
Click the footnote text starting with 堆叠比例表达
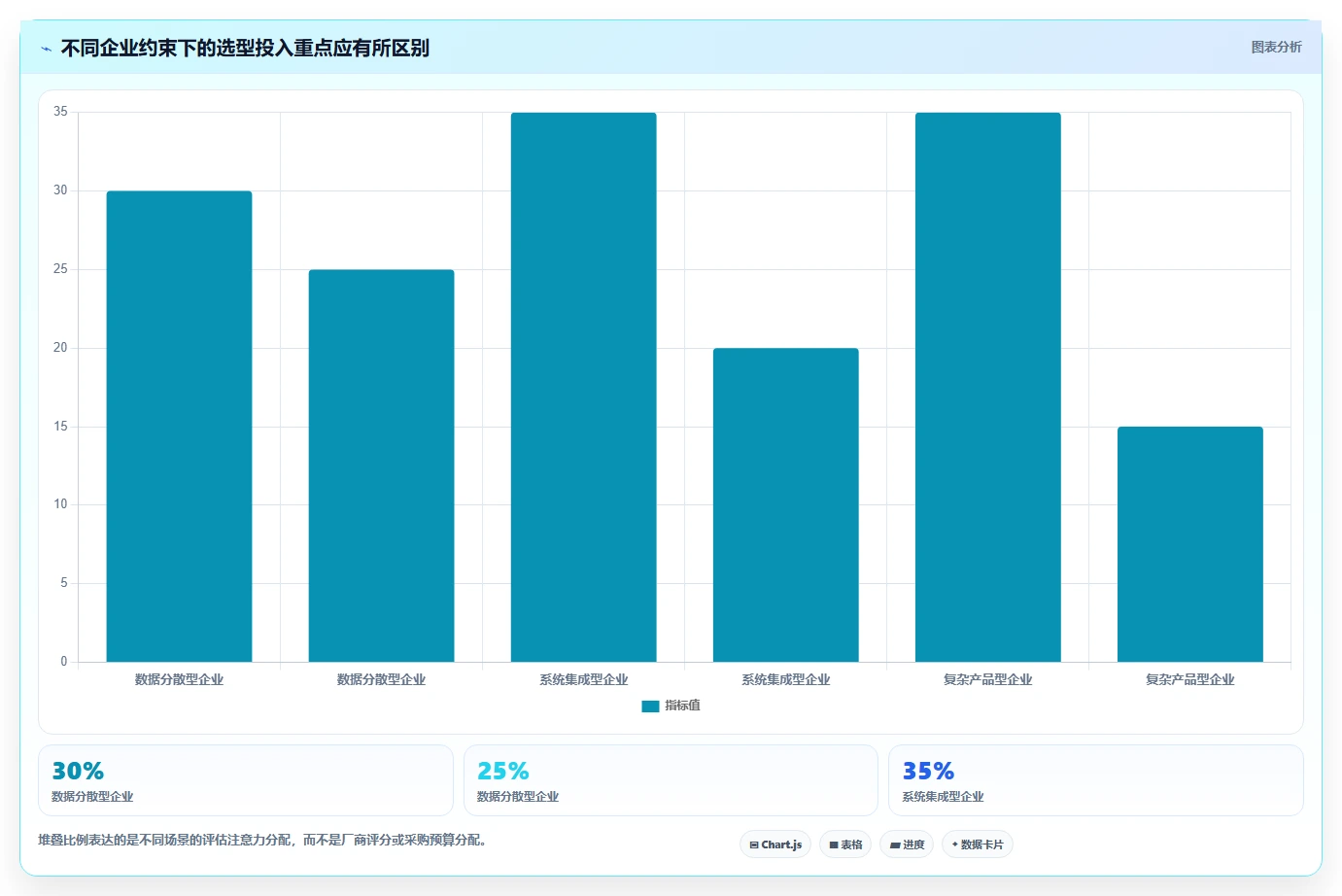tap(262, 841)
